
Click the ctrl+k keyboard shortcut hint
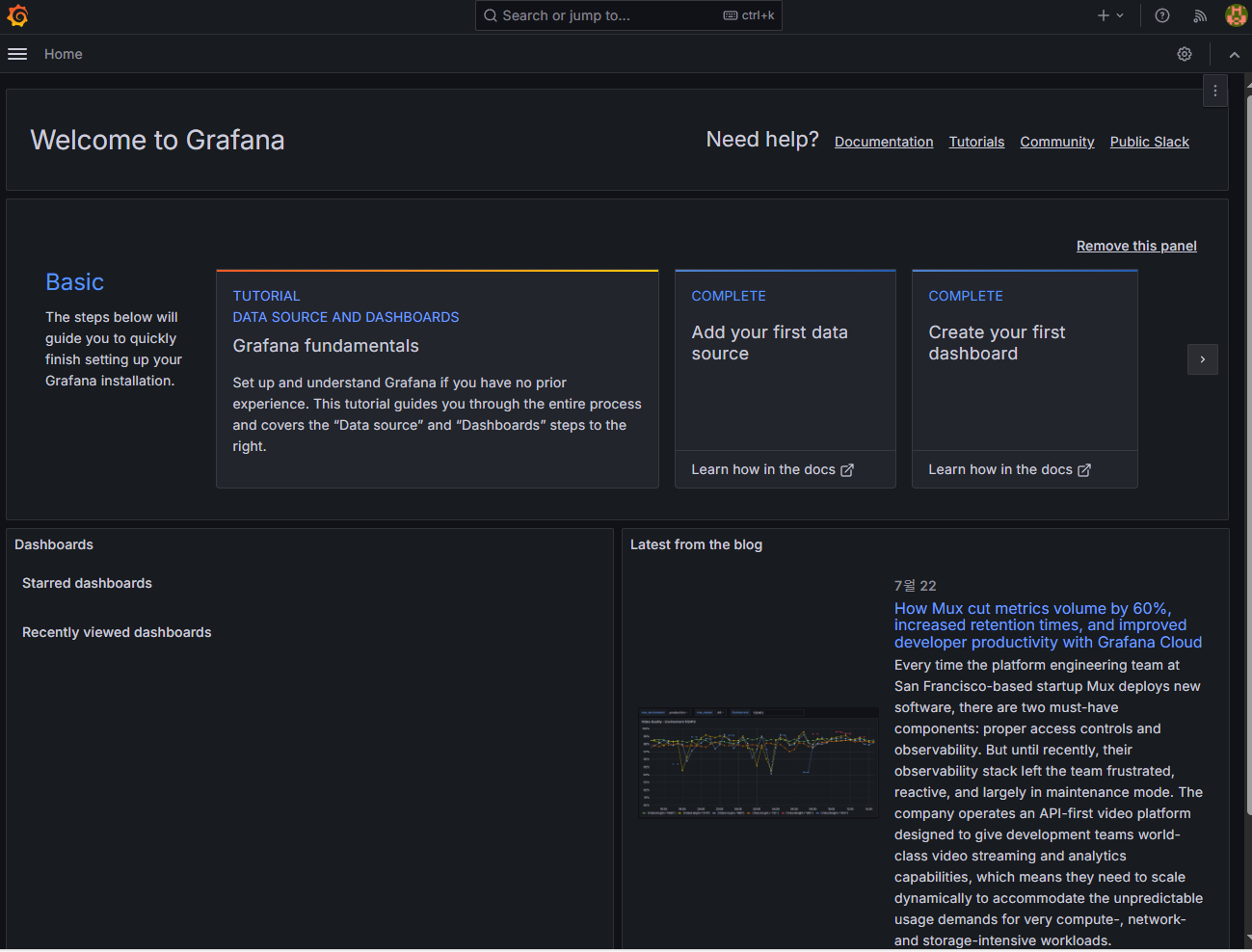(749, 15)
